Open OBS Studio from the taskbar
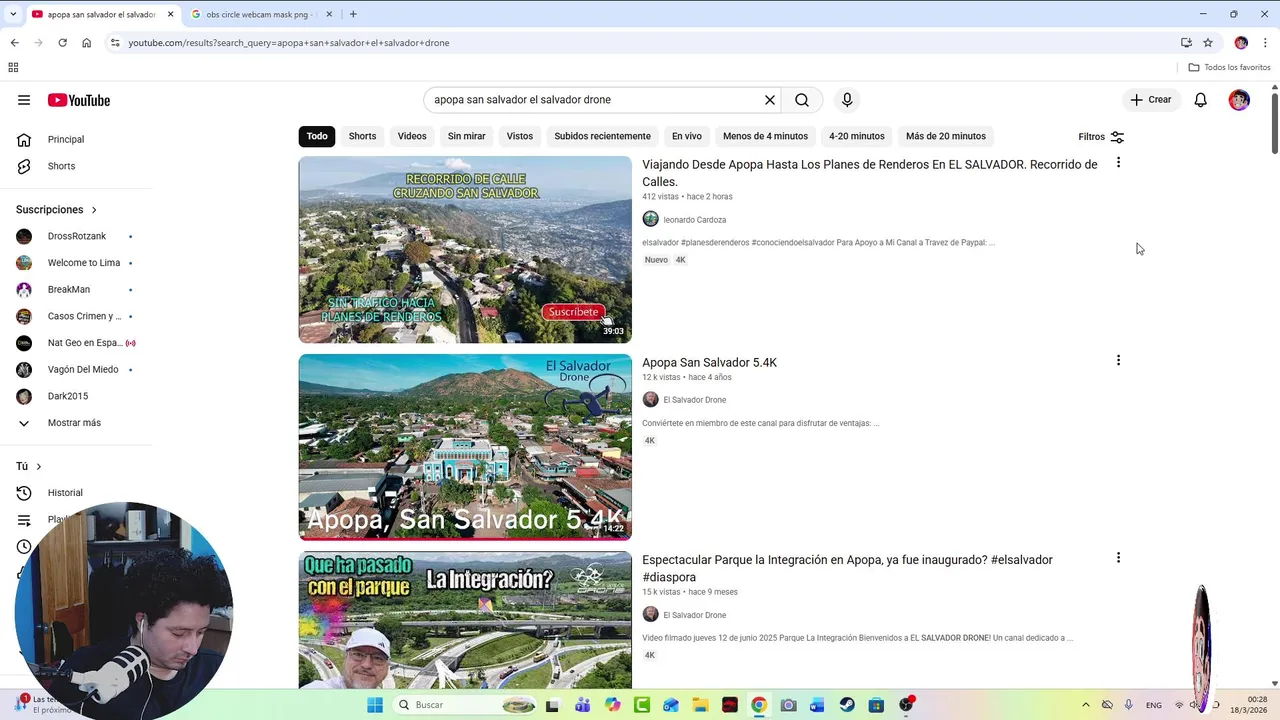The width and height of the screenshot is (1280, 720). tap(906, 705)
